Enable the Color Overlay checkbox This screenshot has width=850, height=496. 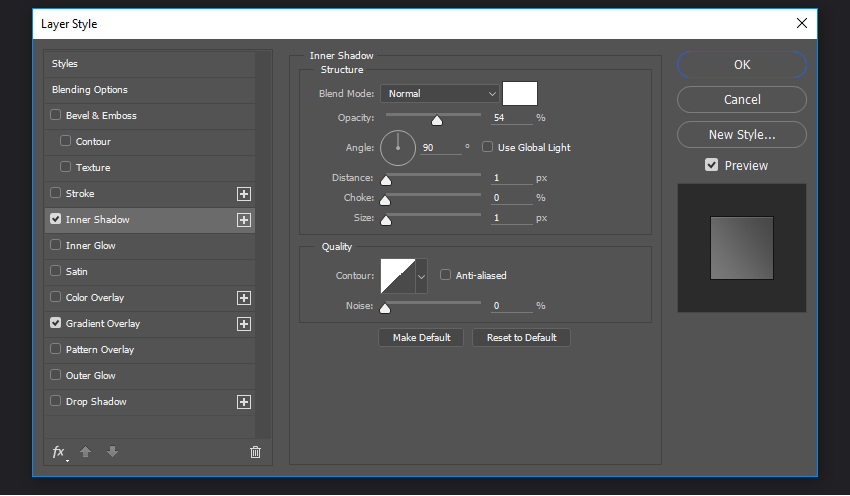(x=55, y=297)
